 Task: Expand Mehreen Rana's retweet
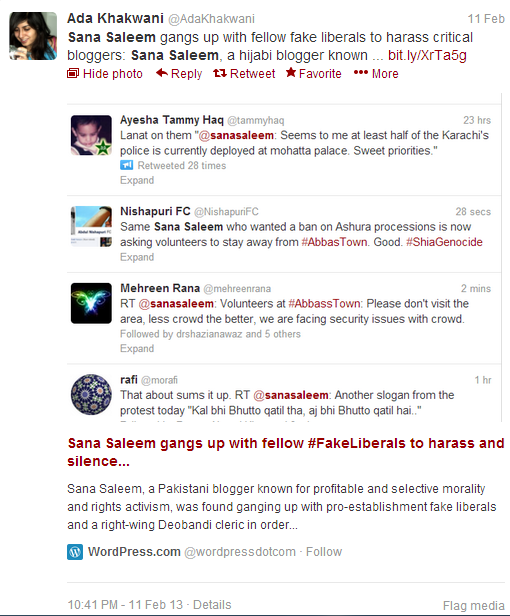[x=137, y=348]
